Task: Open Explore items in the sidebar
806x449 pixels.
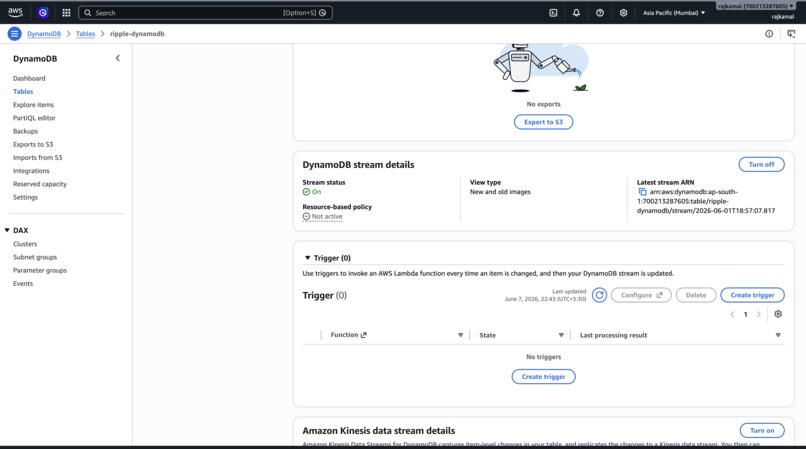Action: click(x=33, y=105)
